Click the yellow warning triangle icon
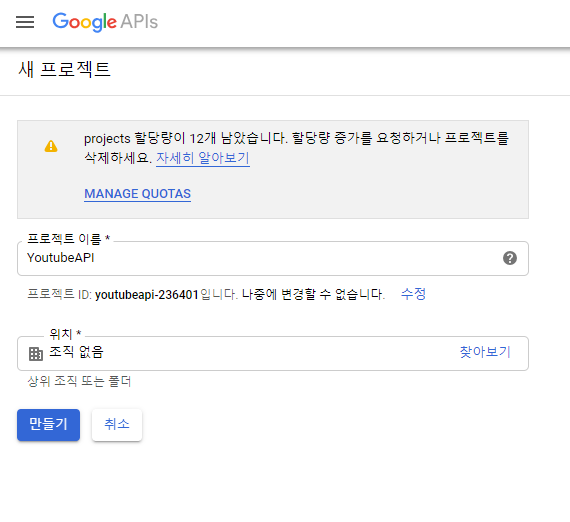Viewport: 570px width, 522px height. (51, 146)
